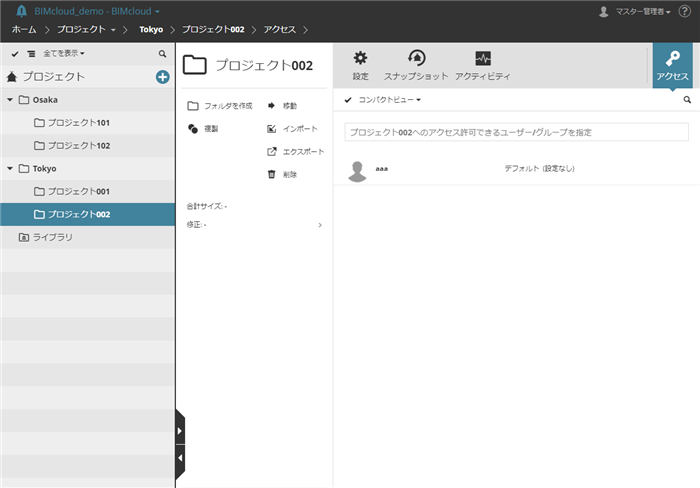Open the コンパクトビュー dropdown

pyautogui.click(x=389, y=100)
